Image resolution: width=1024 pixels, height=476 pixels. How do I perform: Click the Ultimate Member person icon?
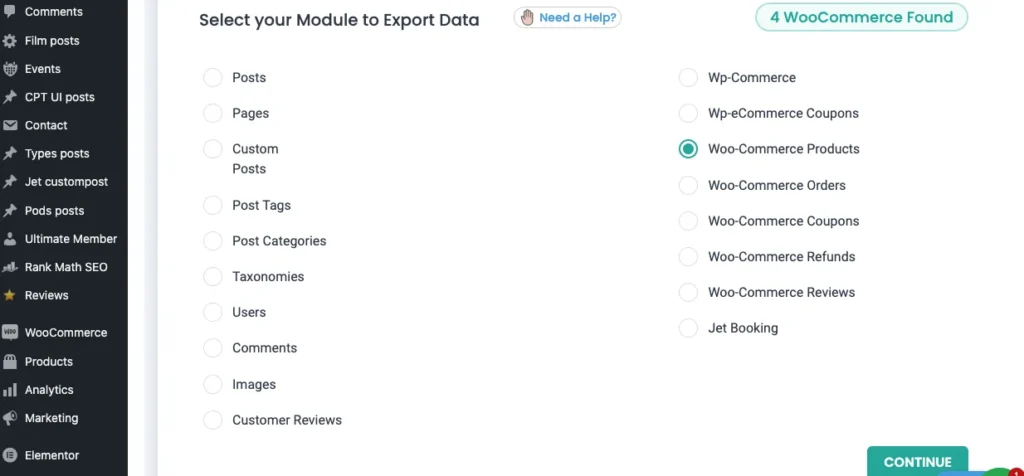point(10,239)
